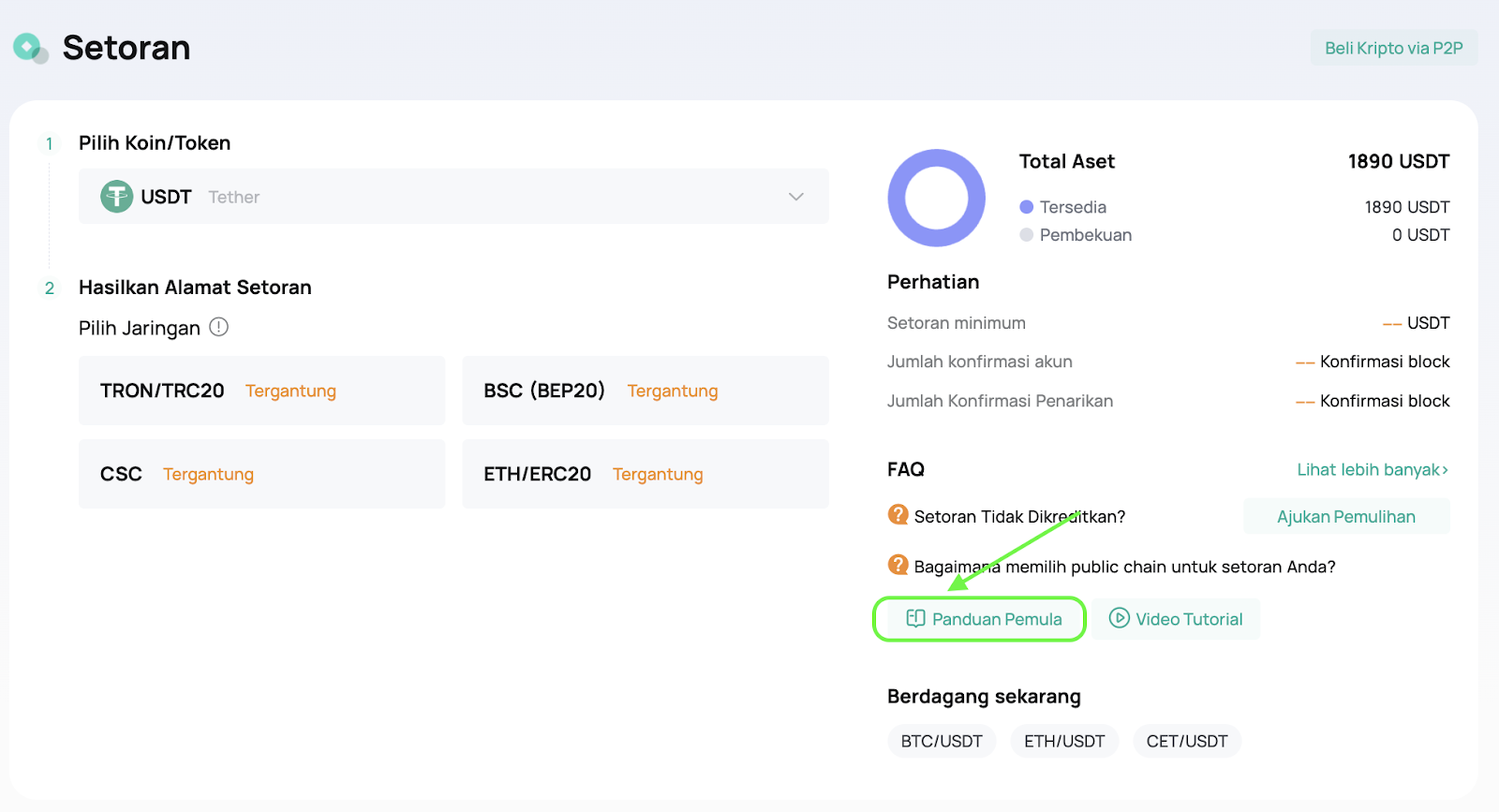
Task: Click Ajukan Pemulihan button
Action: (x=1346, y=516)
